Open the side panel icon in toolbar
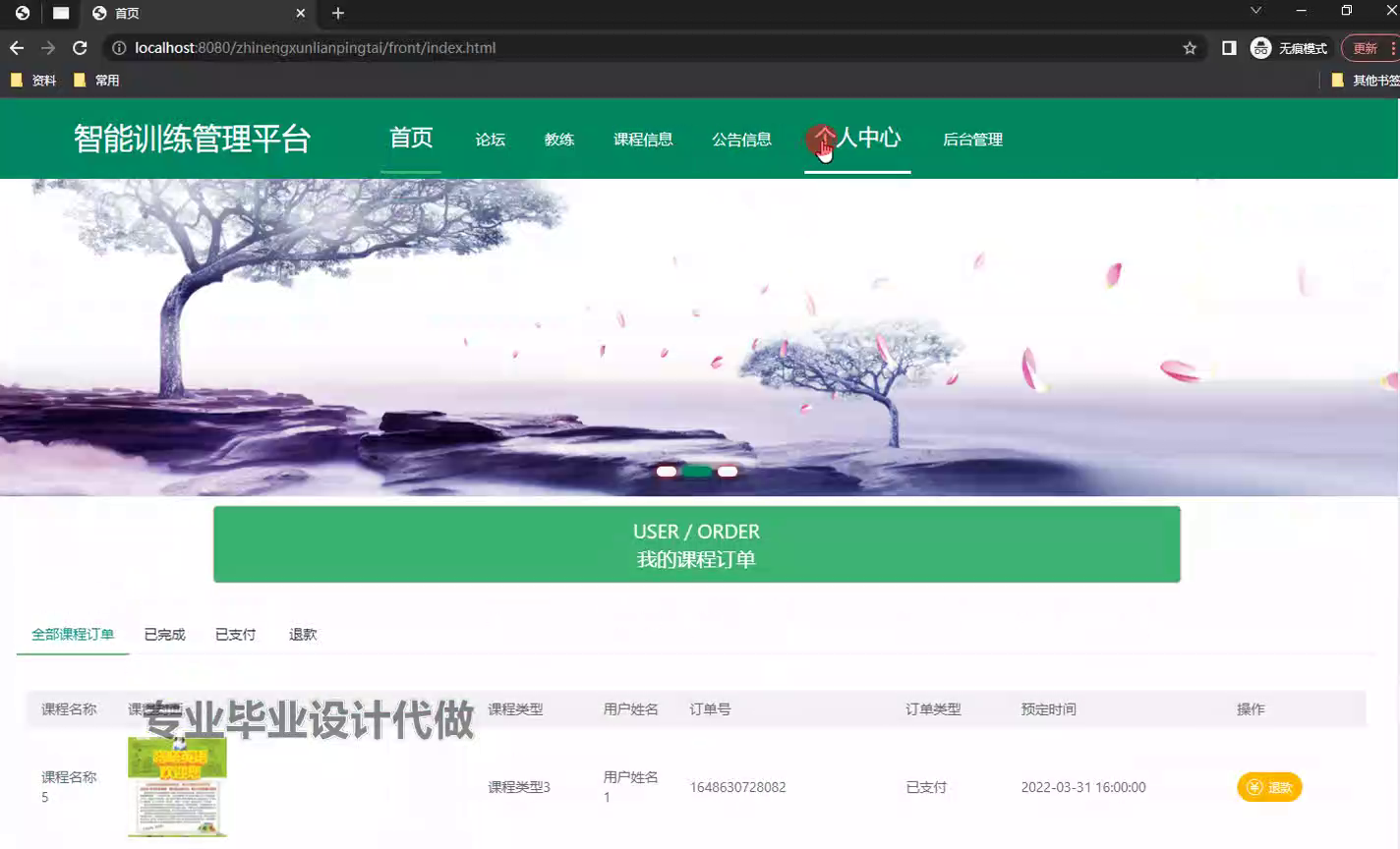The image size is (1400, 849). [x=1229, y=47]
